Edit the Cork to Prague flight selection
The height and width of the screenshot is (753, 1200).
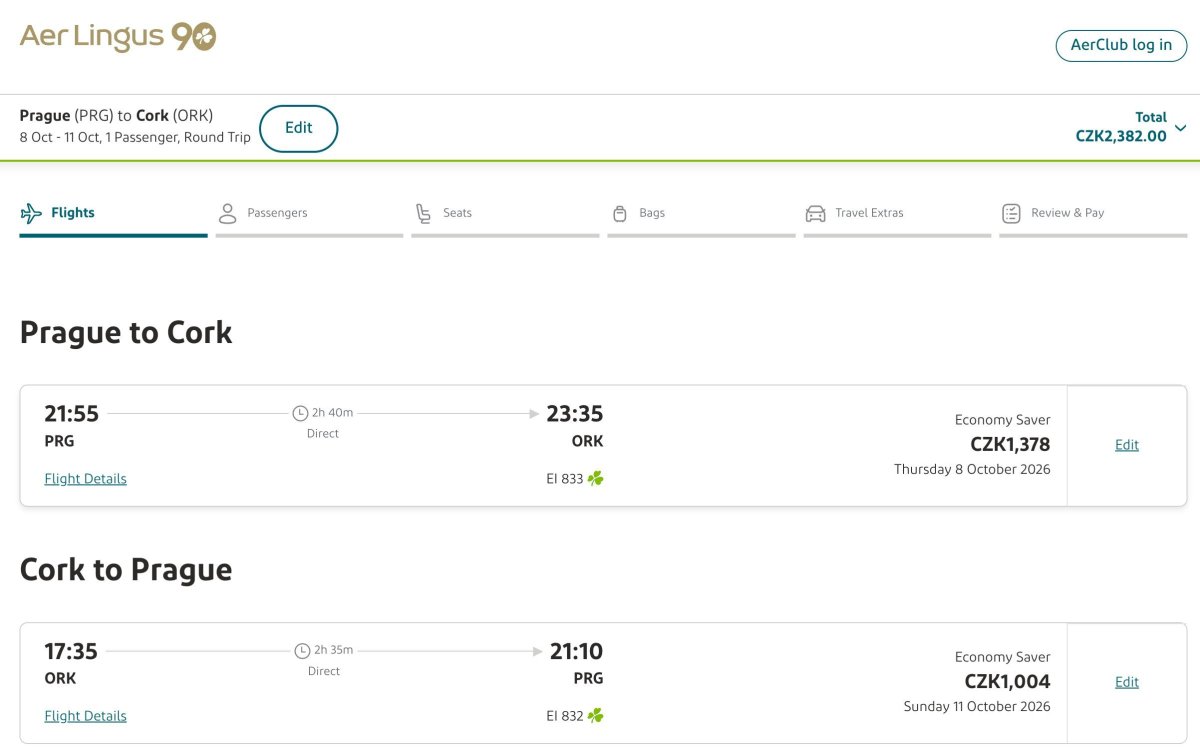point(1127,682)
